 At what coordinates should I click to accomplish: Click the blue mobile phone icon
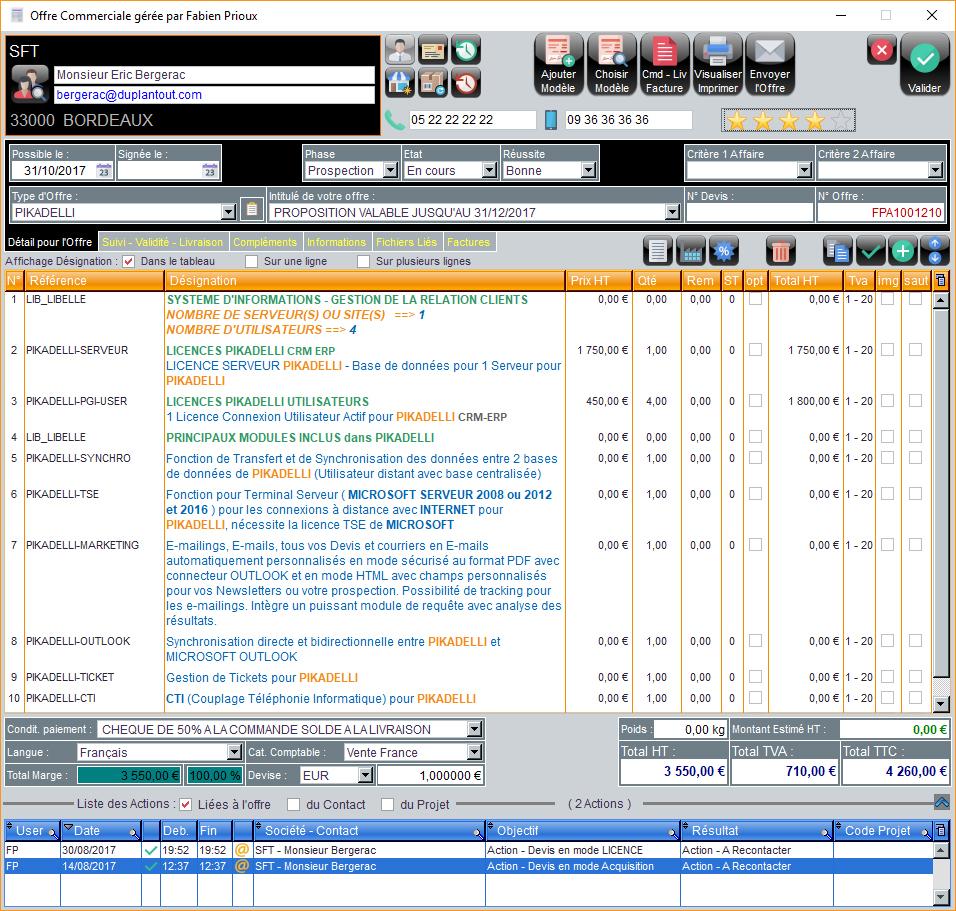tap(551, 120)
